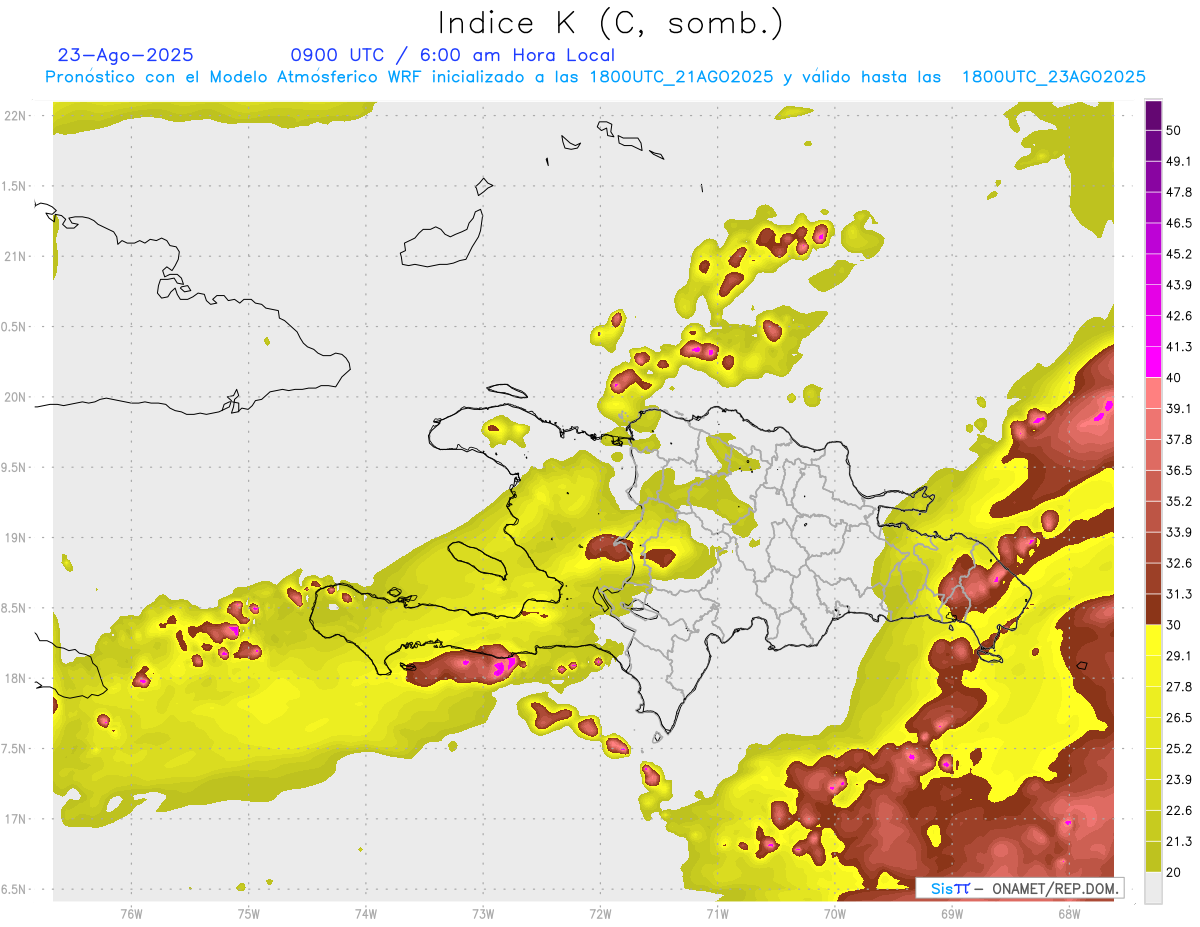Click the colorbar value '46.5'
Screen dimensions: 1200x927
[1179, 223]
